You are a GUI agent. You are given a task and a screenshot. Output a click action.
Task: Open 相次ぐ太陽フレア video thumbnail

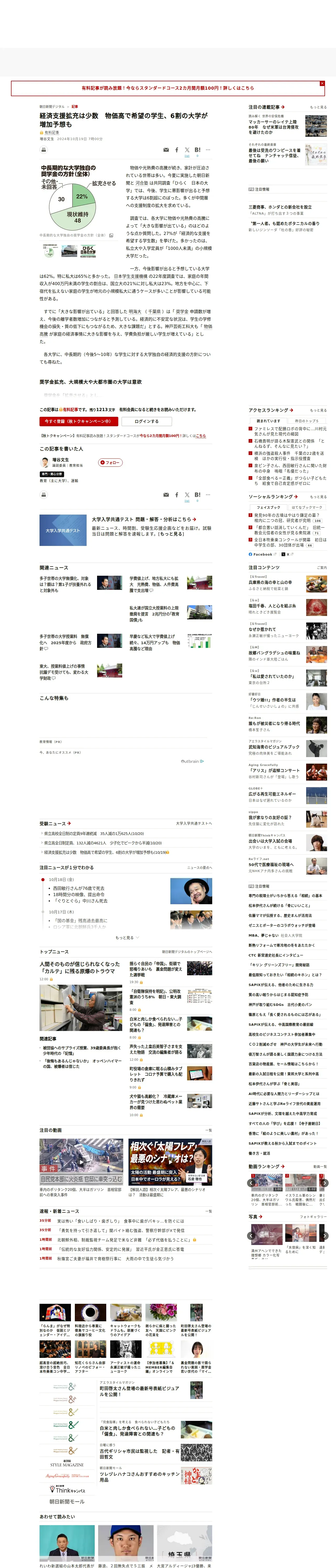coord(170,1161)
